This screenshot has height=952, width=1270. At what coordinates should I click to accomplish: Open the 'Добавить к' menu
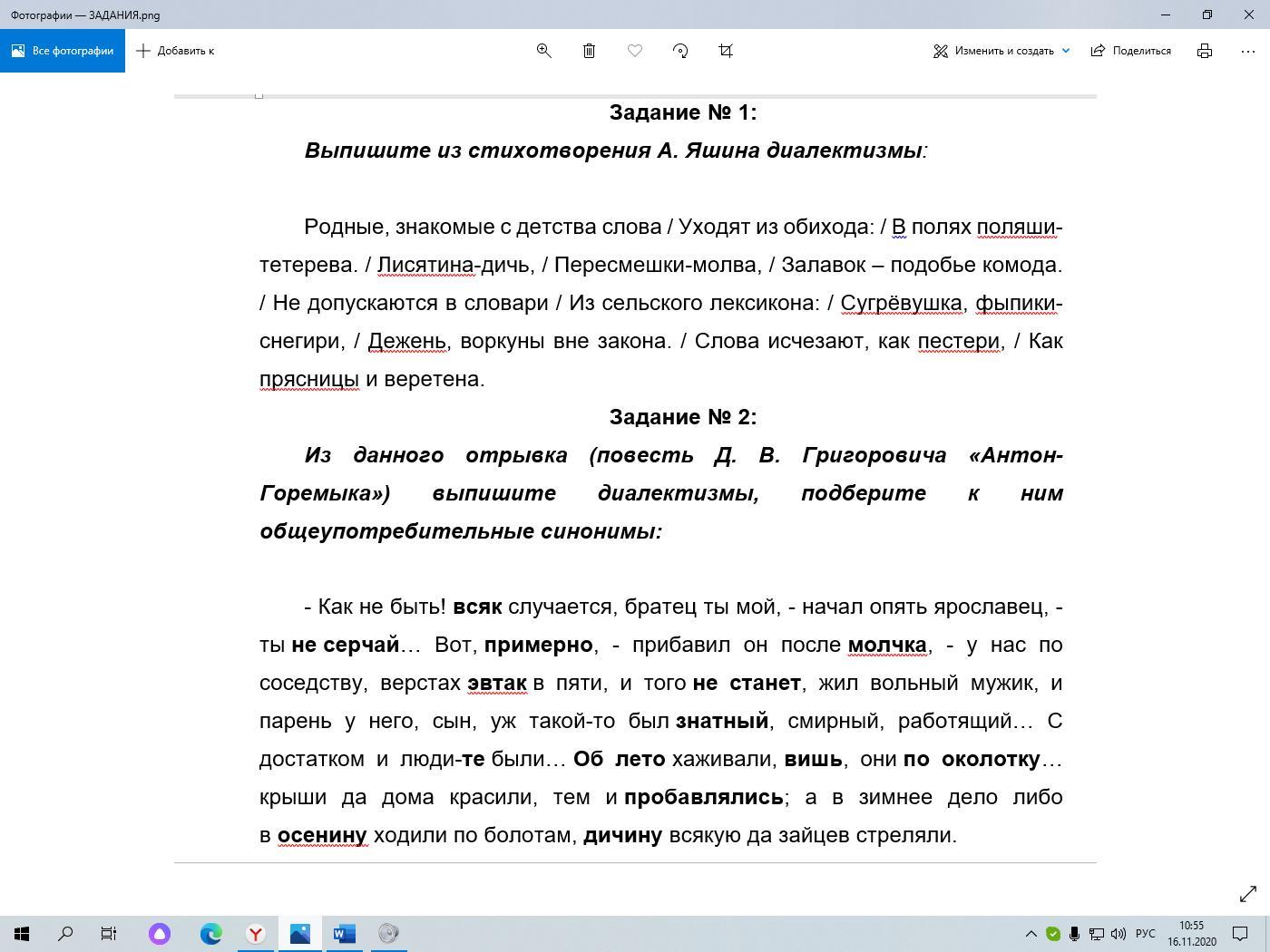175,51
